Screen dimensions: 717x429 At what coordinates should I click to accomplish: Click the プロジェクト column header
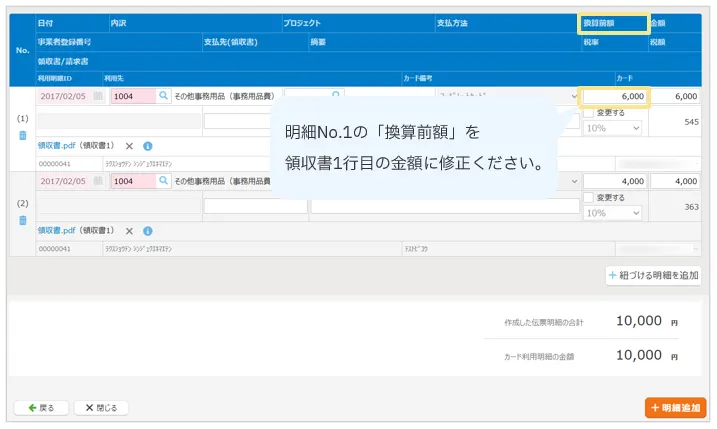[x=304, y=22]
